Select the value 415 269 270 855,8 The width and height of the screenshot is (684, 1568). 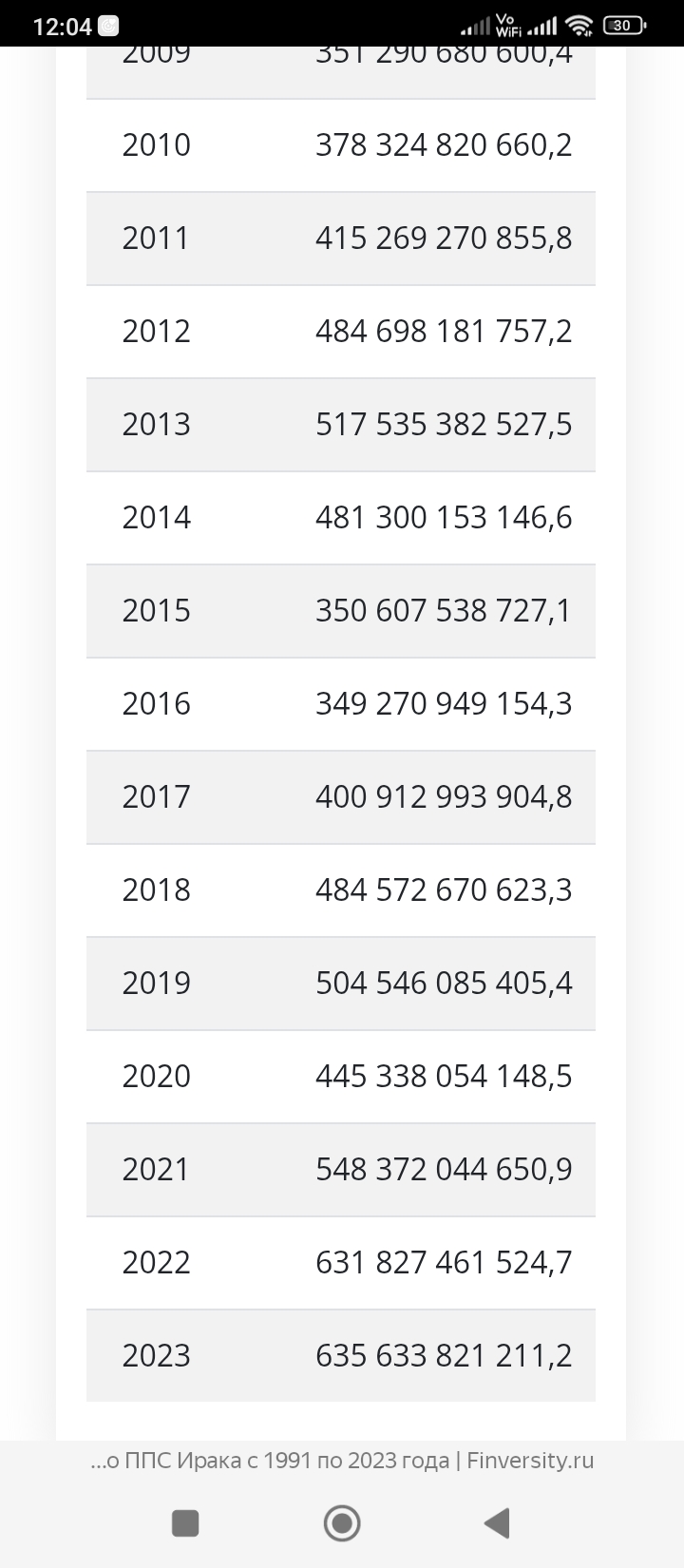click(444, 239)
